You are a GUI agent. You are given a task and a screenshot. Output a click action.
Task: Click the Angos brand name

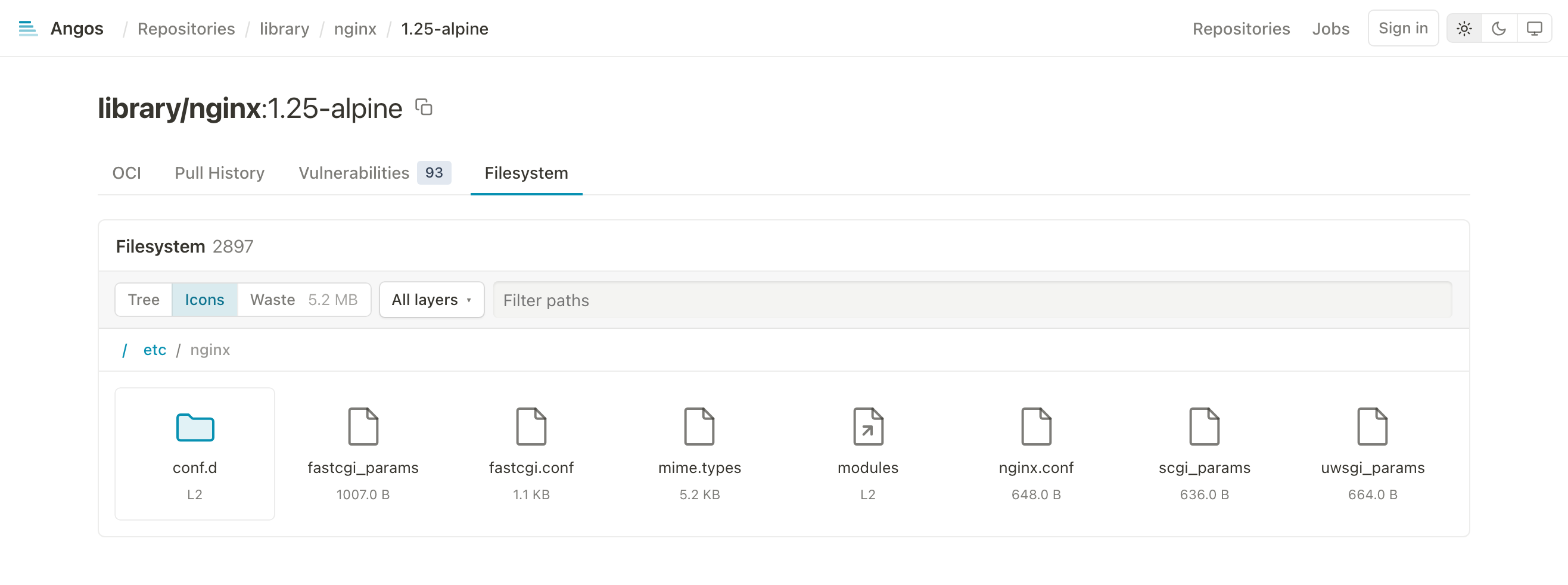(x=77, y=29)
